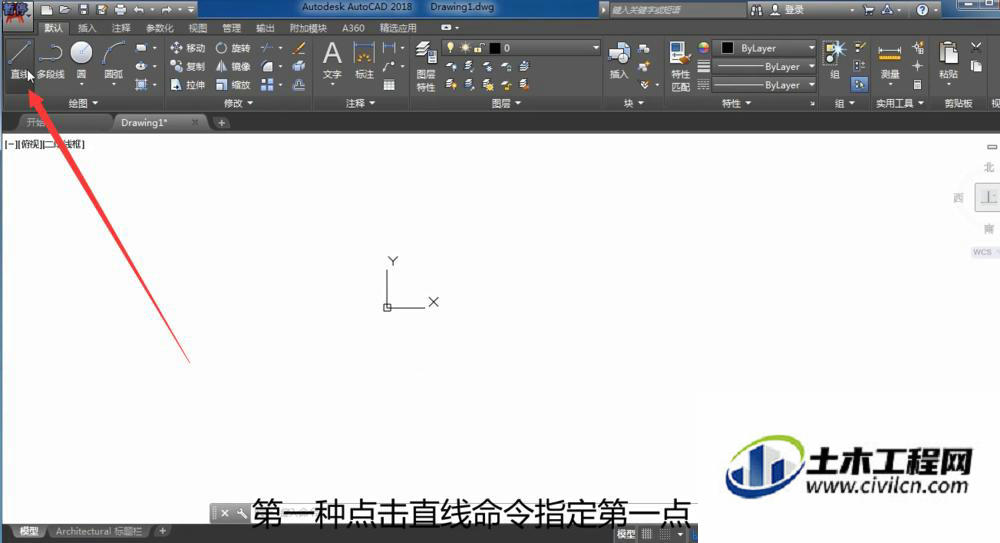Click the object color wheel swatch

703,48
